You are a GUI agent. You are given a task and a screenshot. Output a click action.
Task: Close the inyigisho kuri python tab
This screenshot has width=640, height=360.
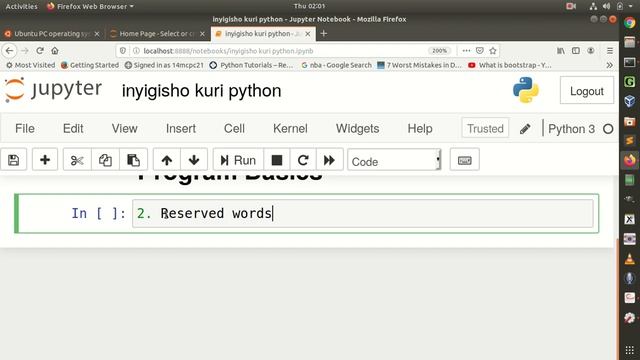point(308,34)
